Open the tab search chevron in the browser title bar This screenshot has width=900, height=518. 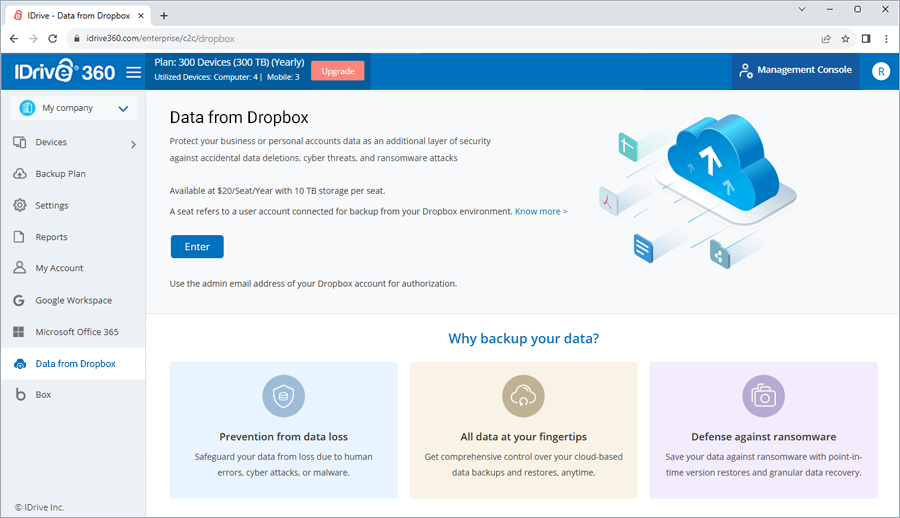pyautogui.click(x=802, y=9)
